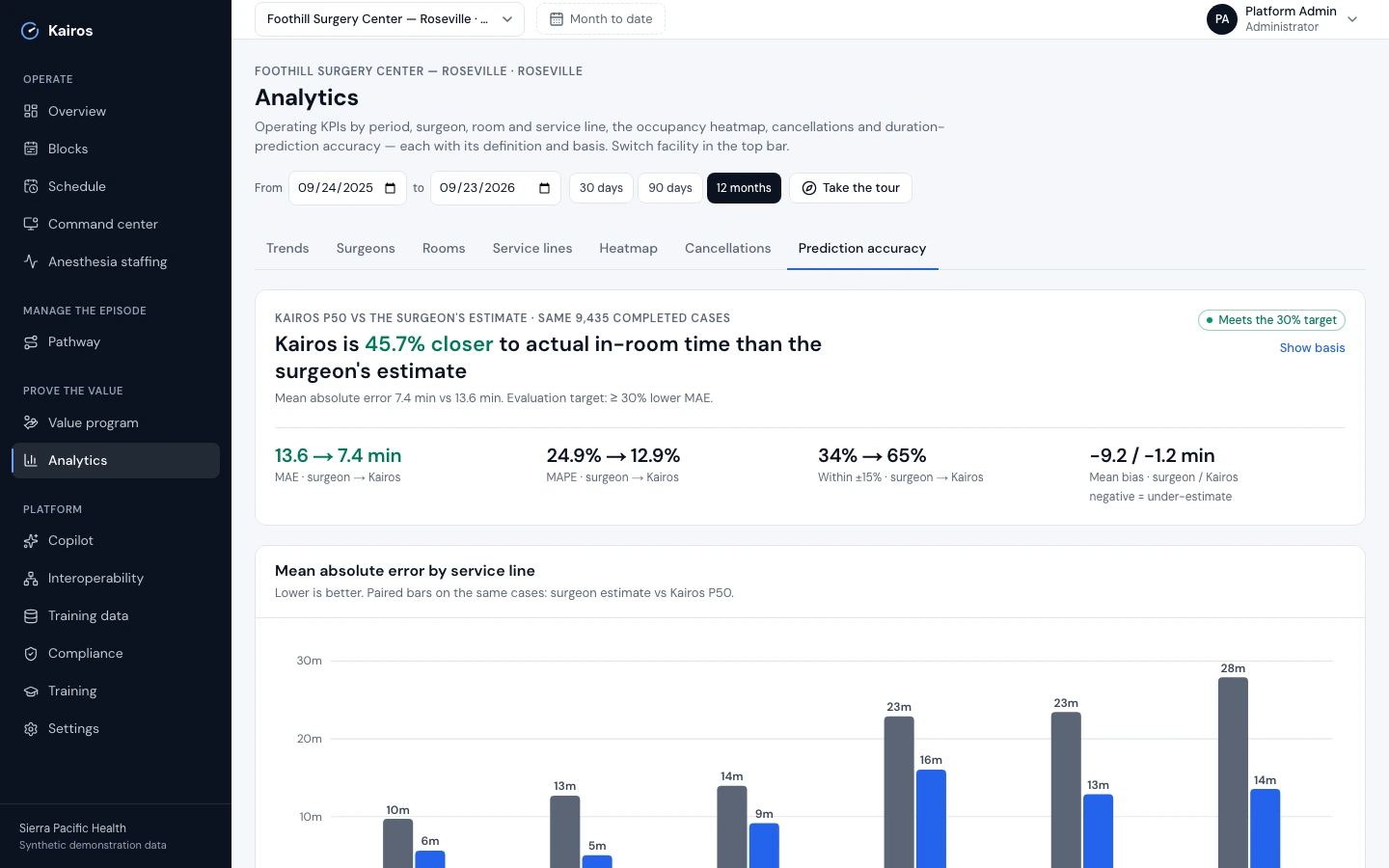The width and height of the screenshot is (1389, 868).
Task: Click the Command center monitor icon
Action: (x=31, y=224)
